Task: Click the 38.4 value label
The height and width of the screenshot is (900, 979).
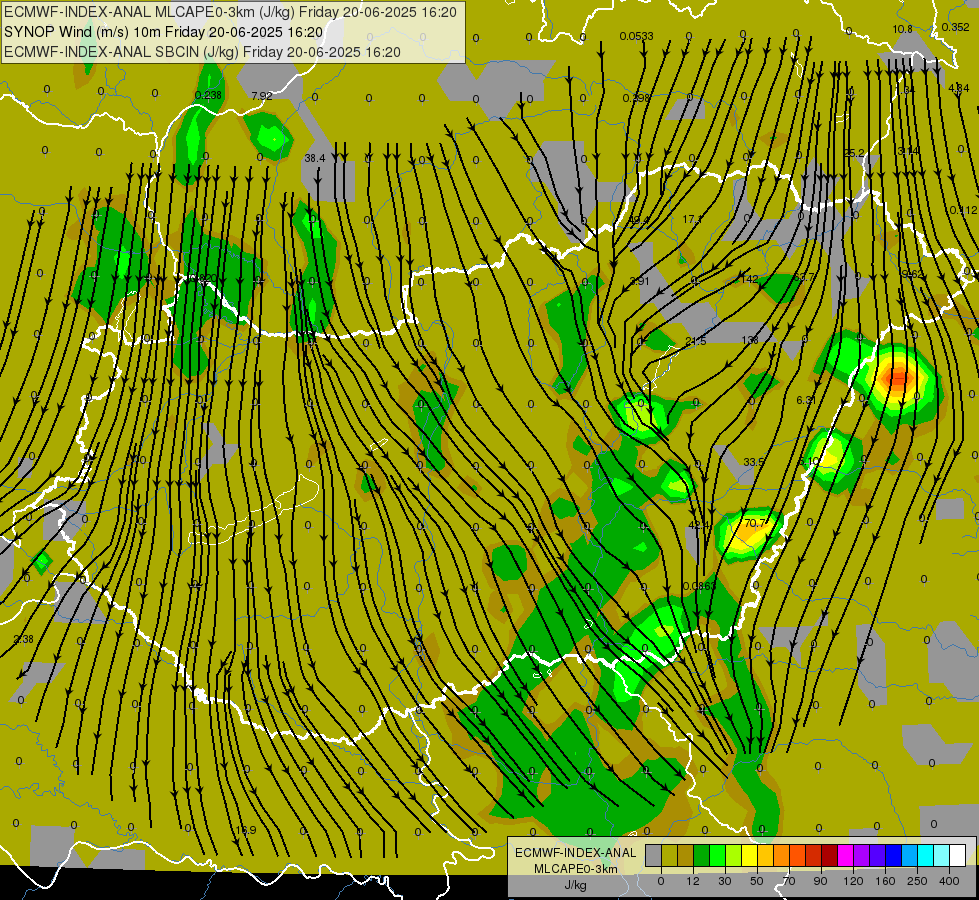Action: 315,159
